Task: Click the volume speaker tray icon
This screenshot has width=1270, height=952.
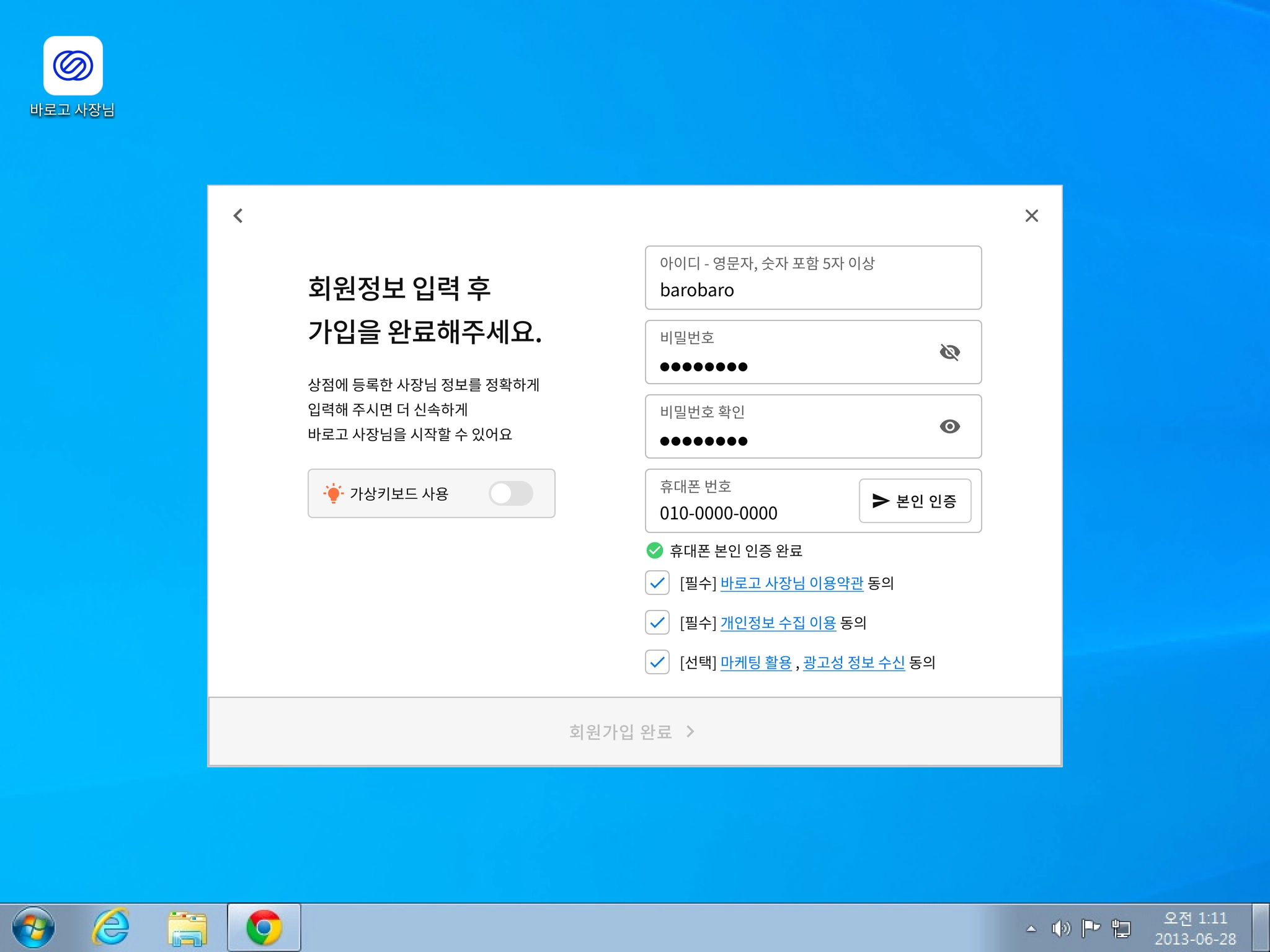Action: pos(1060,928)
